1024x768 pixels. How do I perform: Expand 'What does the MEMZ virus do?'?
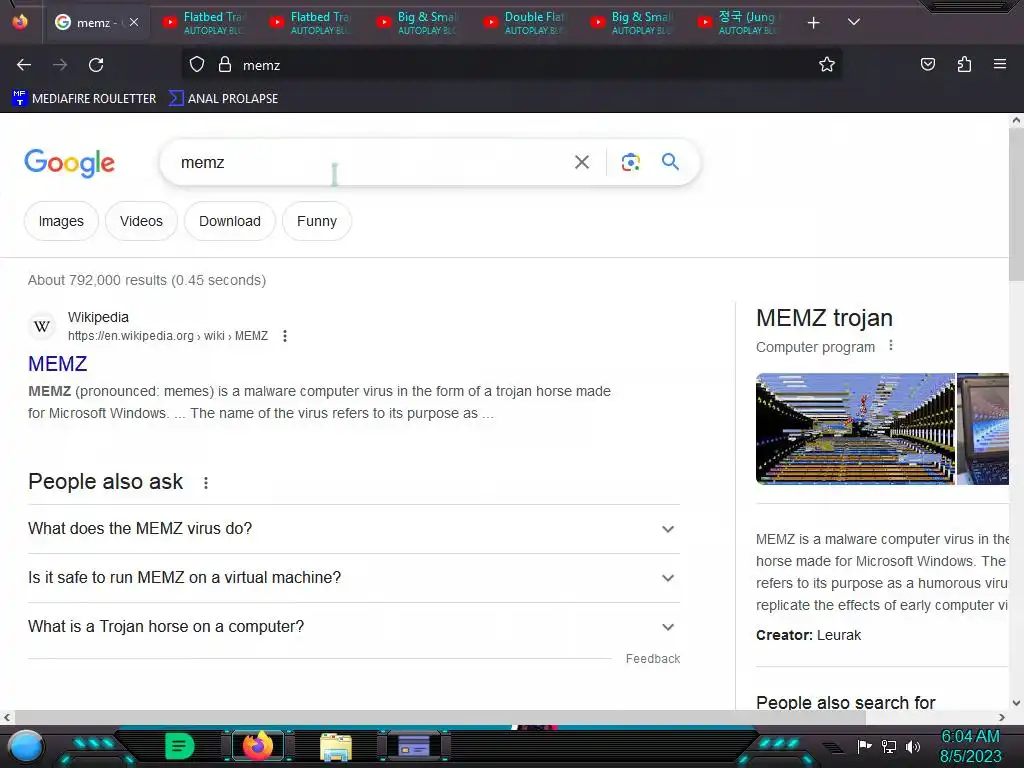[x=354, y=529]
